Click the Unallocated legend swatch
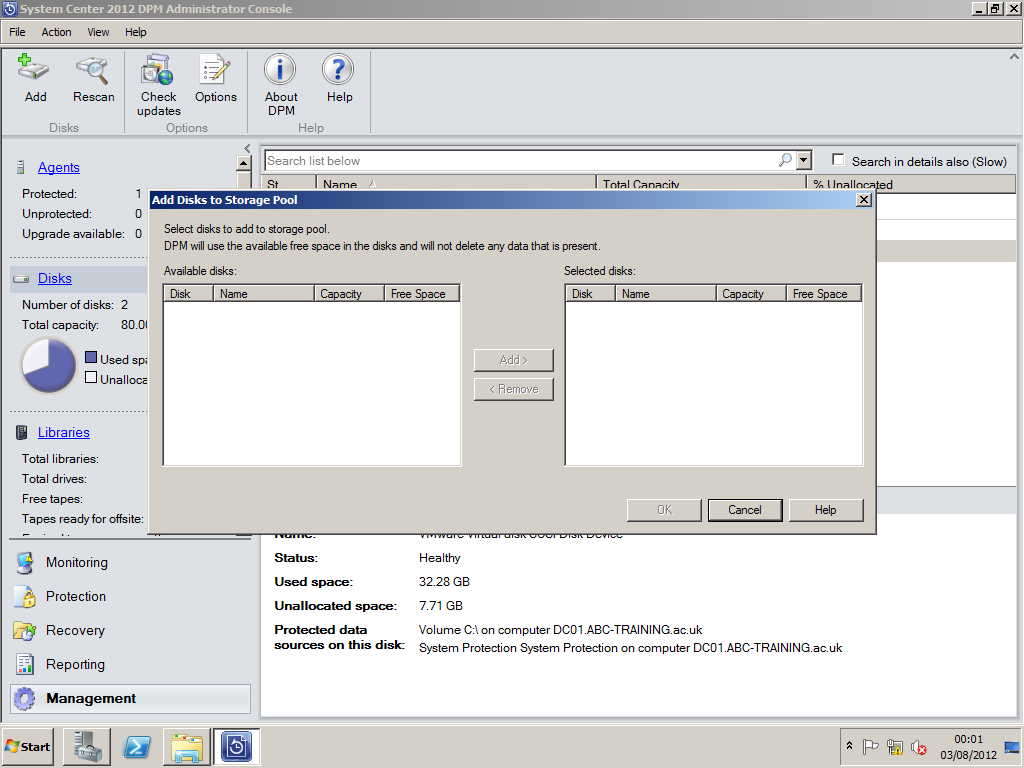This screenshot has width=1024, height=768. point(91,377)
